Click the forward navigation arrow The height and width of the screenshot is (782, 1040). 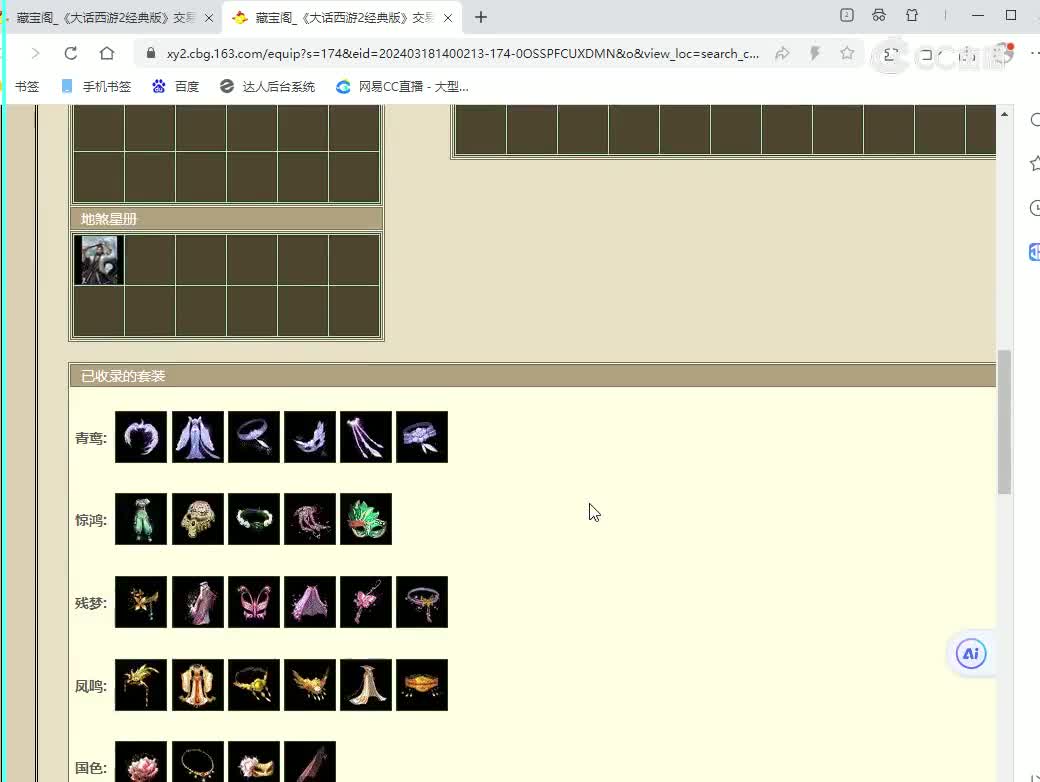click(x=35, y=53)
